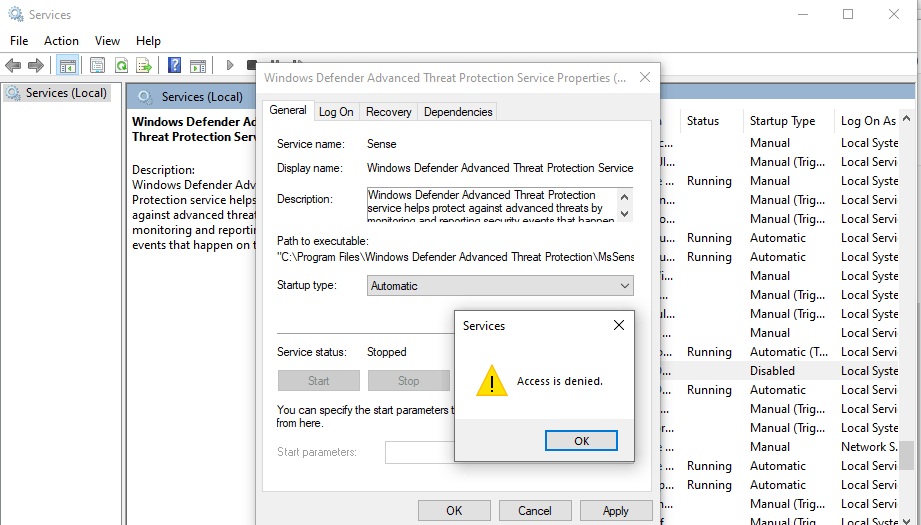
Task: Open the View menu
Action: tap(107, 41)
